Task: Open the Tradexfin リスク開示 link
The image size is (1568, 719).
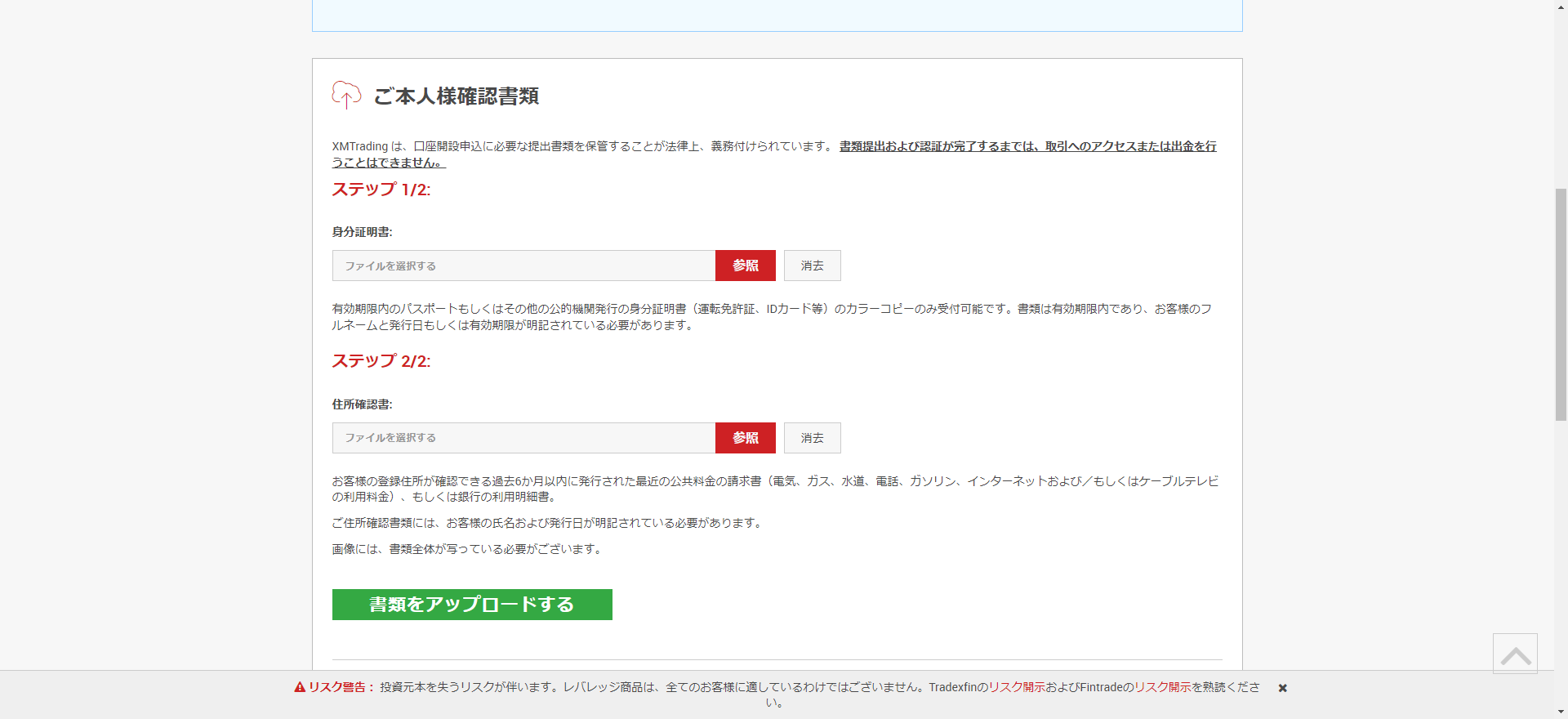Action: point(1017,687)
